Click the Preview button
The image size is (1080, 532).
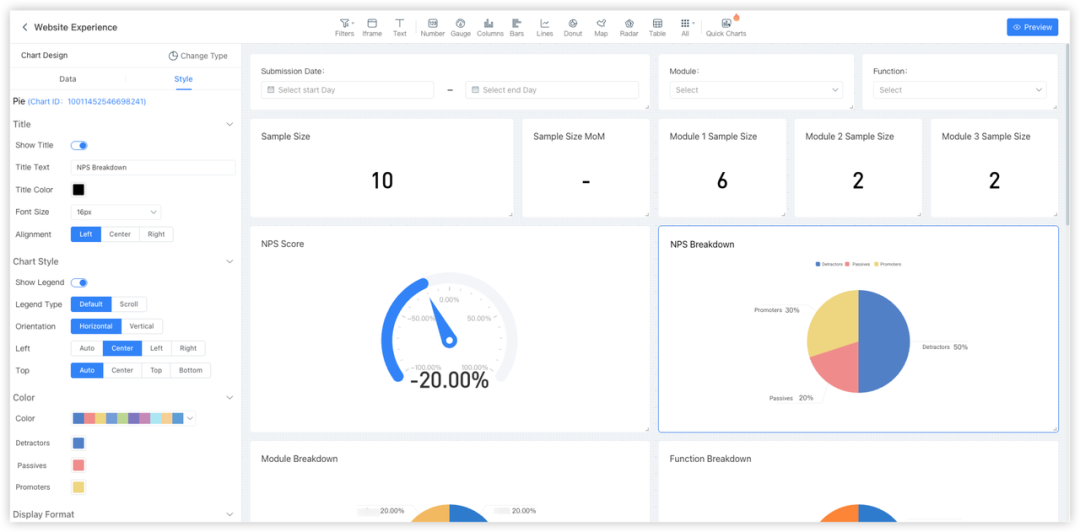coord(1032,27)
